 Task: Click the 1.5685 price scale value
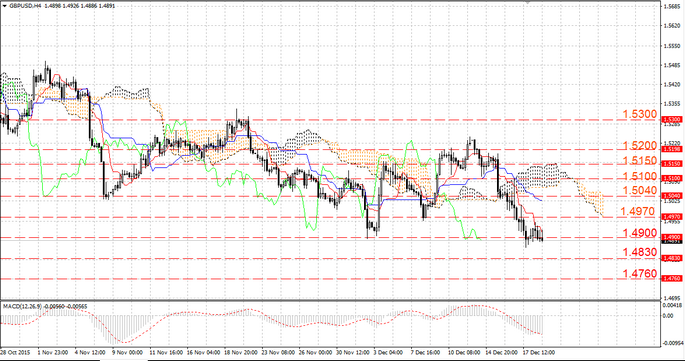673,7
